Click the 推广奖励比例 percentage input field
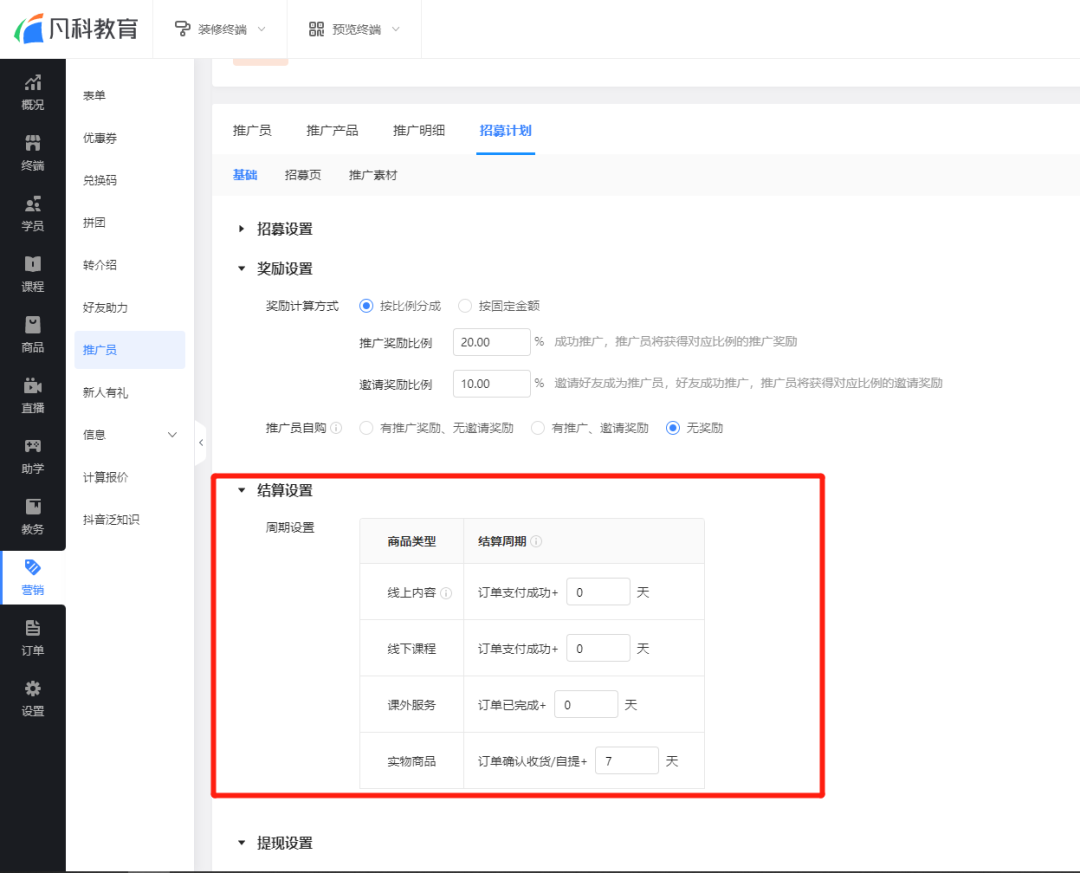Screen dimensions: 1080x873 coord(491,341)
